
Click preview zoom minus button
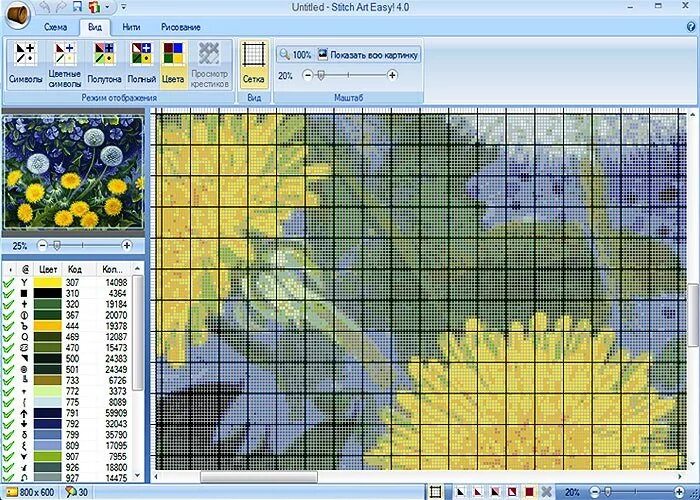point(42,245)
